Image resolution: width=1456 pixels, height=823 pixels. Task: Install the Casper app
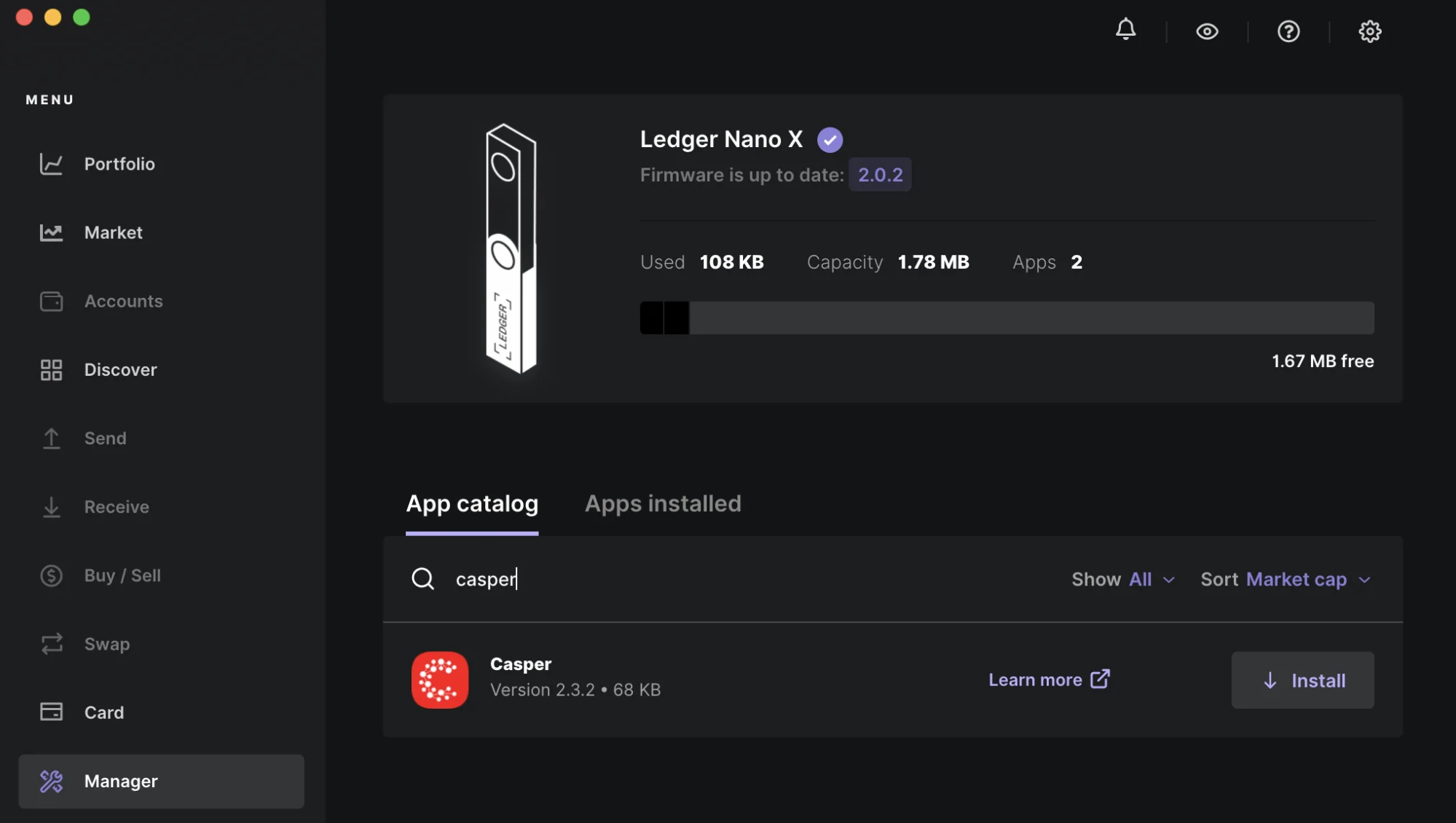[x=1302, y=680]
